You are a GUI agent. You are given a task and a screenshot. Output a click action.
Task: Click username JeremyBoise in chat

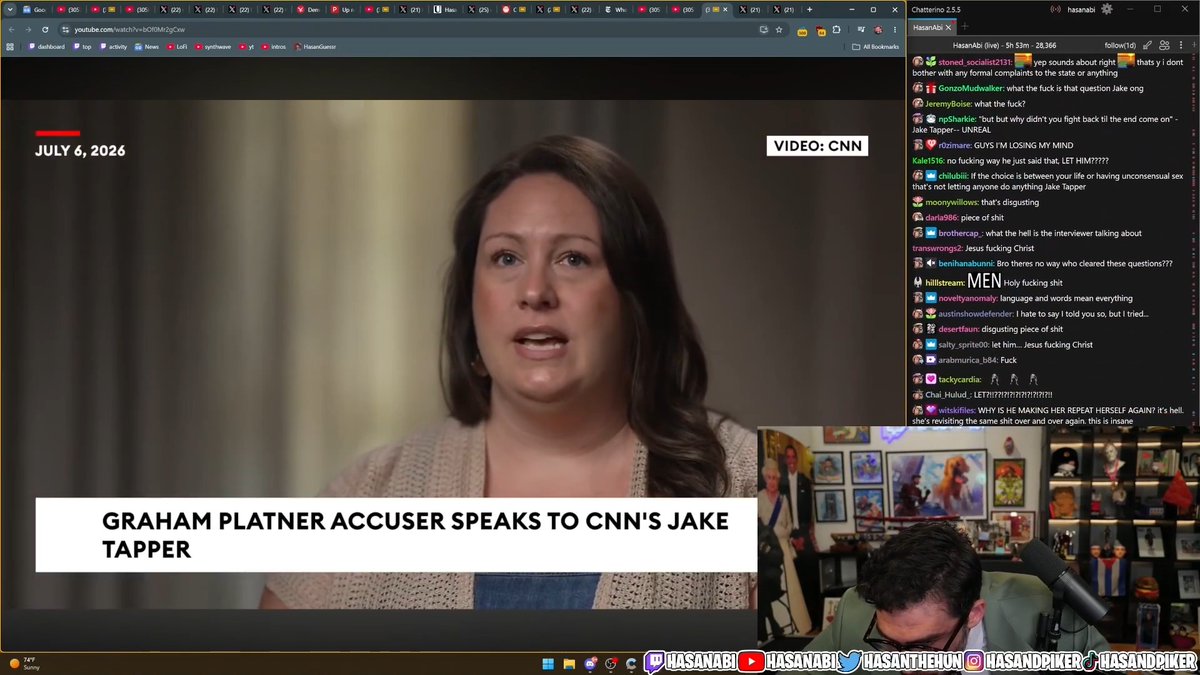click(948, 104)
